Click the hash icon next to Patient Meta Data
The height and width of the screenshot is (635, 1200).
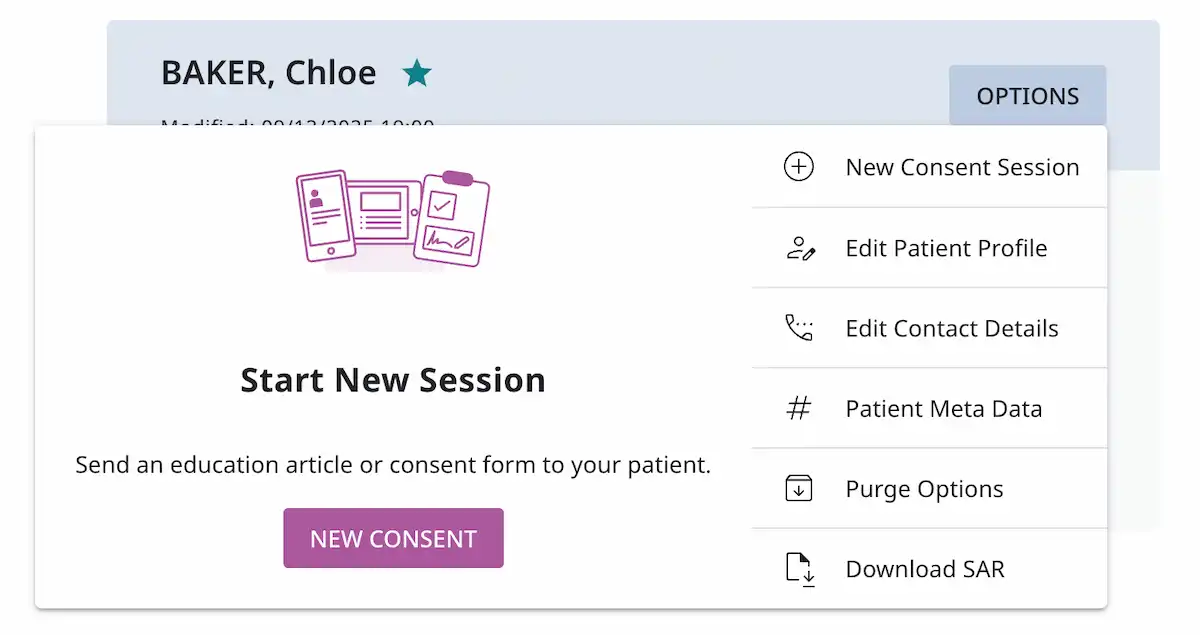coord(798,408)
